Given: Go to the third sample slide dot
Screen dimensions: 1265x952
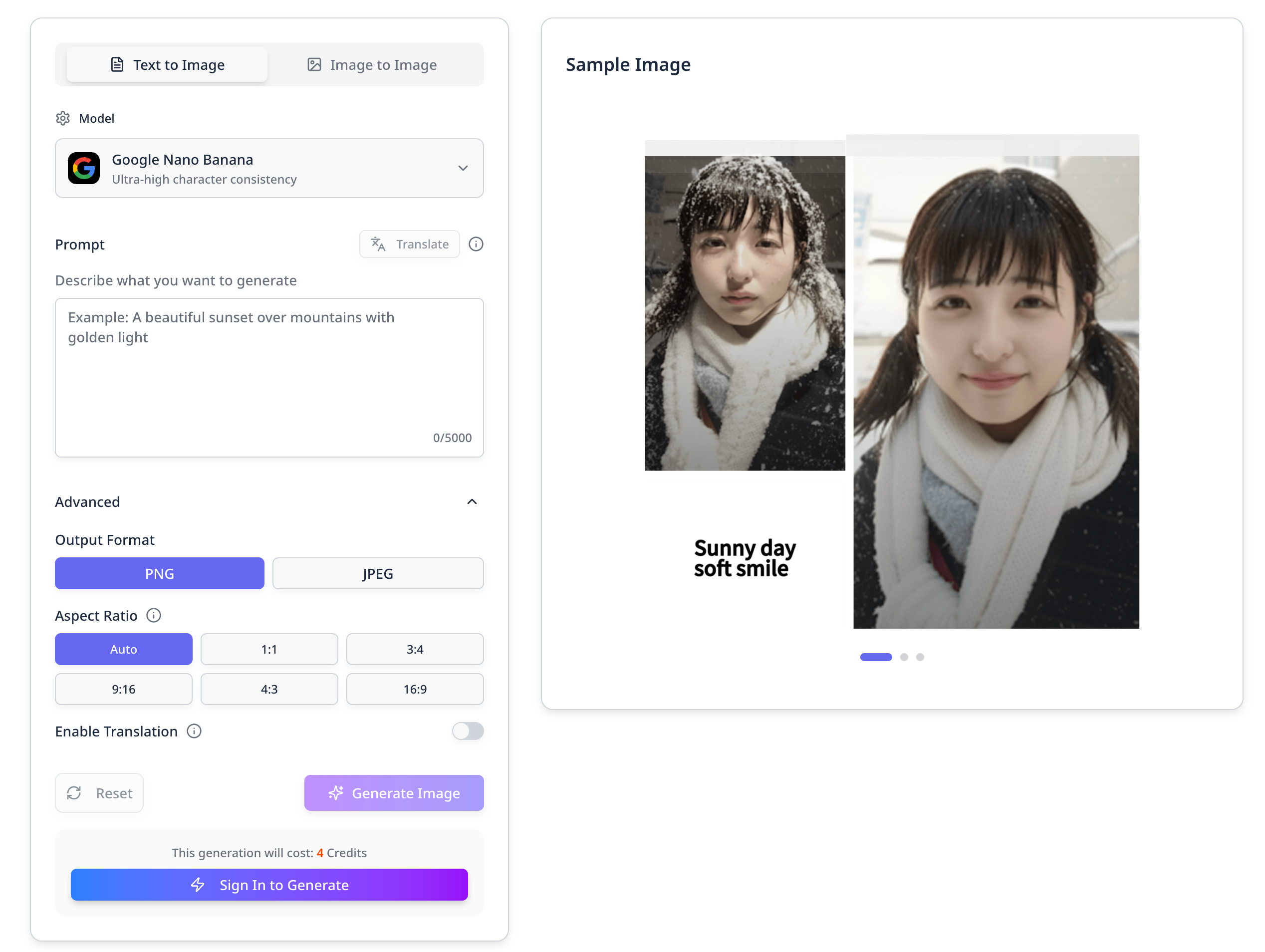Looking at the screenshot, I should (x=920, y=657).
